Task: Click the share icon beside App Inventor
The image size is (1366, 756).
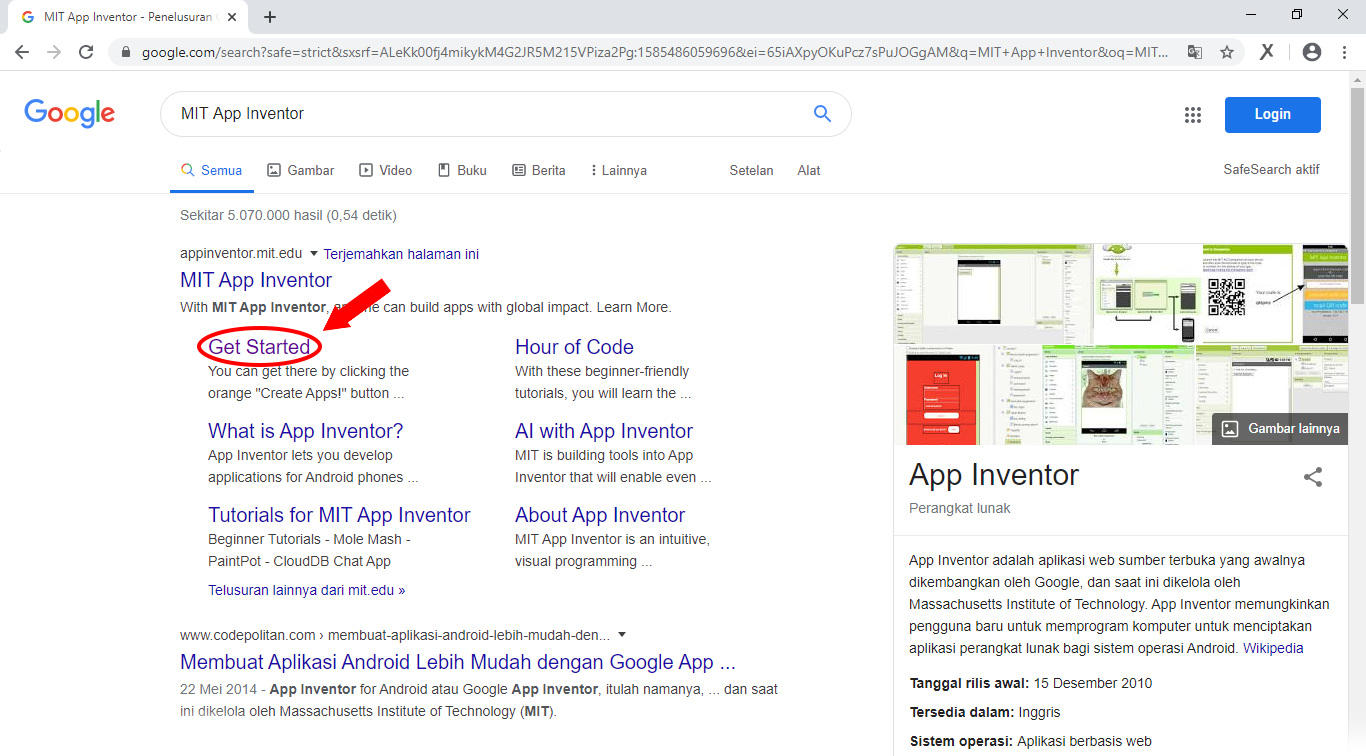Action: (1313, 477)
